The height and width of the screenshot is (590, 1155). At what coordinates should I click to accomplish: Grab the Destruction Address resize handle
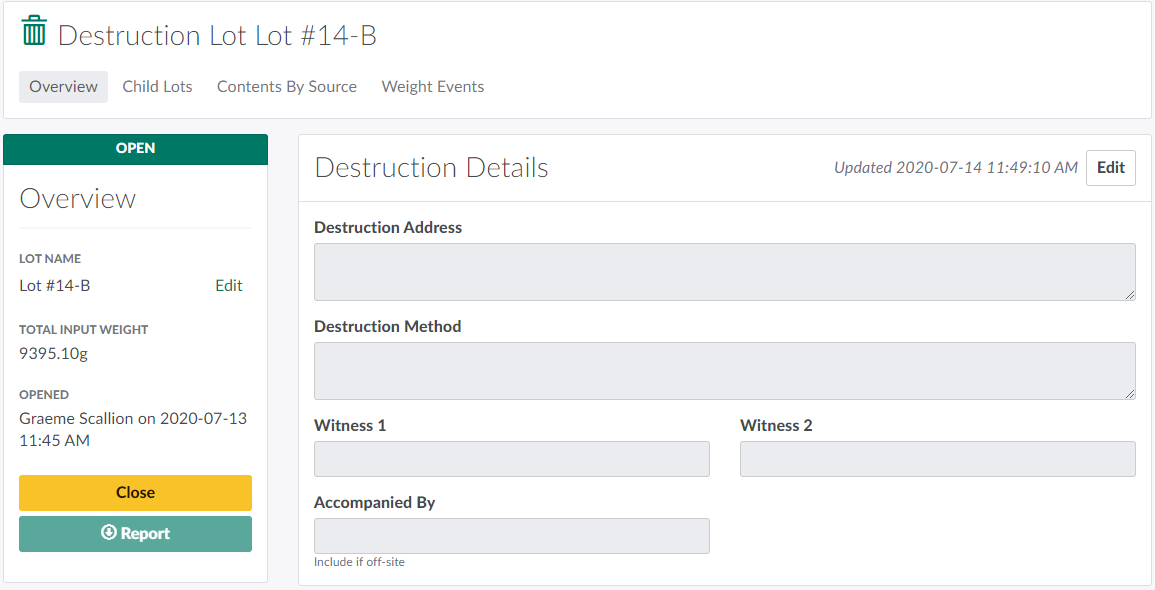coord(1130,295)
